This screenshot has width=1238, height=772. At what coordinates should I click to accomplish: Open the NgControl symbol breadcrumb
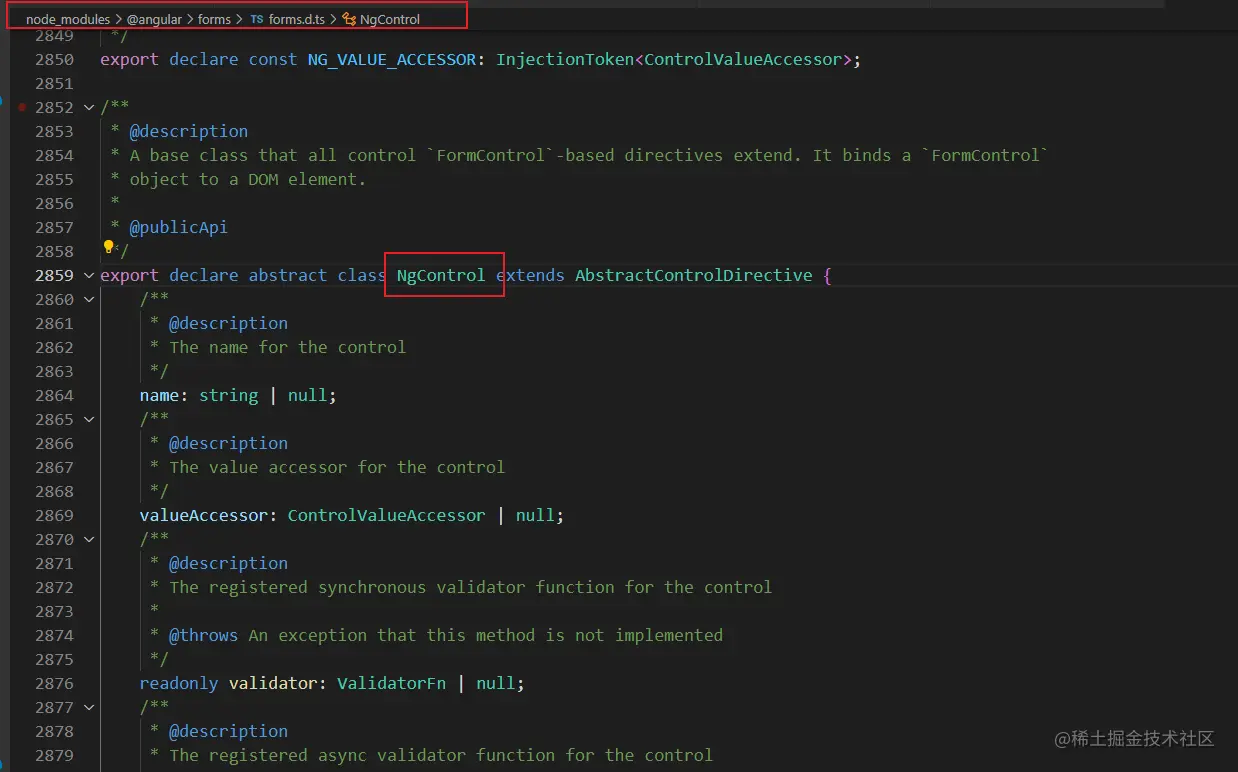[390, 19]
